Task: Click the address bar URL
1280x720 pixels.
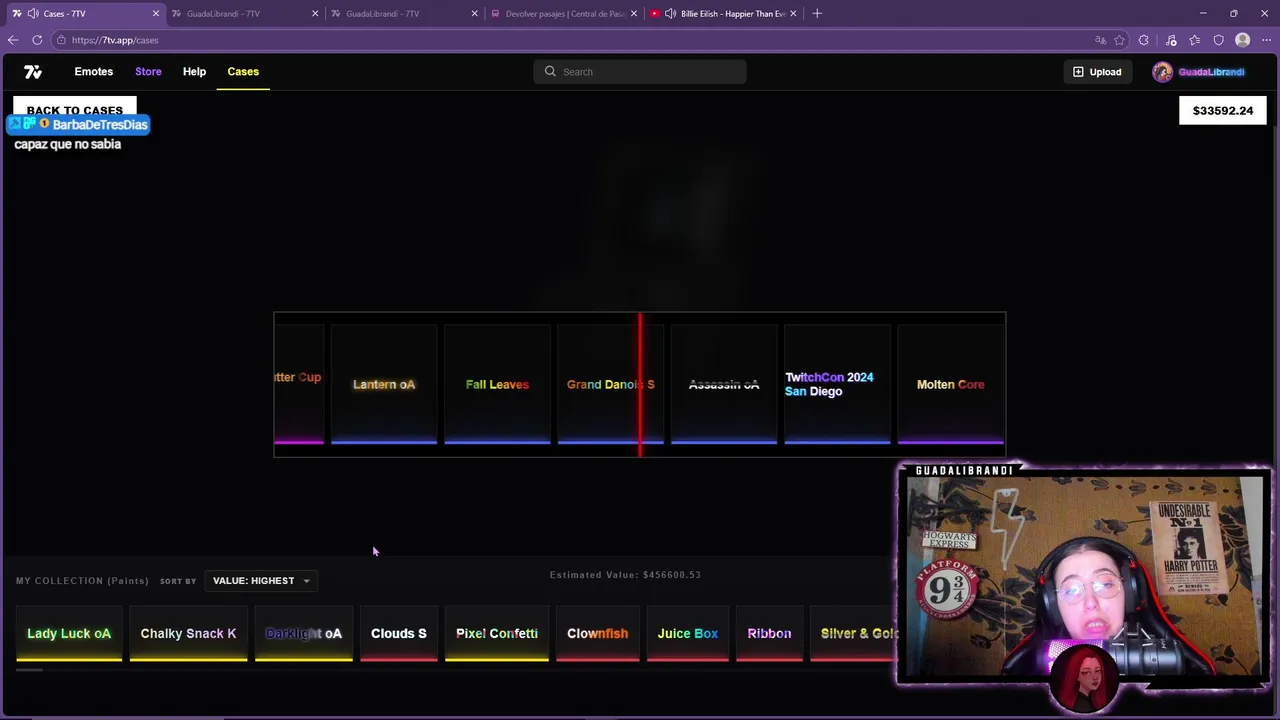Action: [x=115, y=40]
